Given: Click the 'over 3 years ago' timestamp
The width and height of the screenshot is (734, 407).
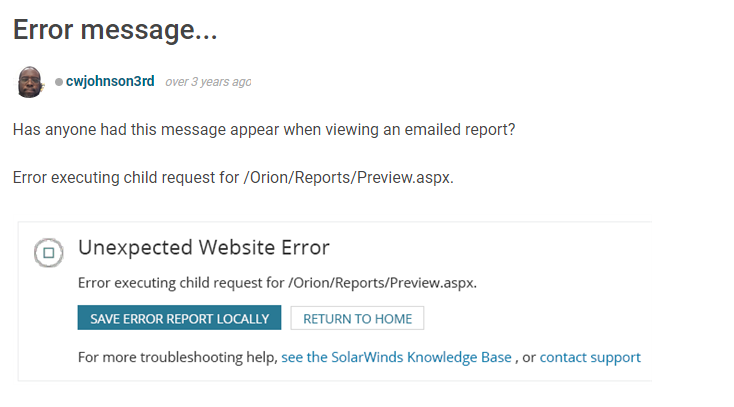Looking at the screenshot, I should (208, 82).
